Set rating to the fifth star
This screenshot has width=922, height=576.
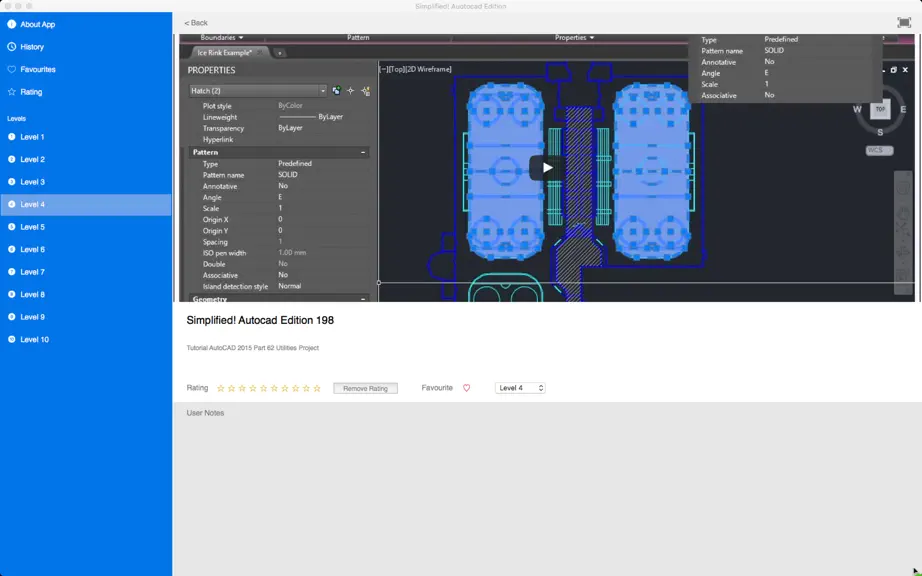[x=263, y=388]
